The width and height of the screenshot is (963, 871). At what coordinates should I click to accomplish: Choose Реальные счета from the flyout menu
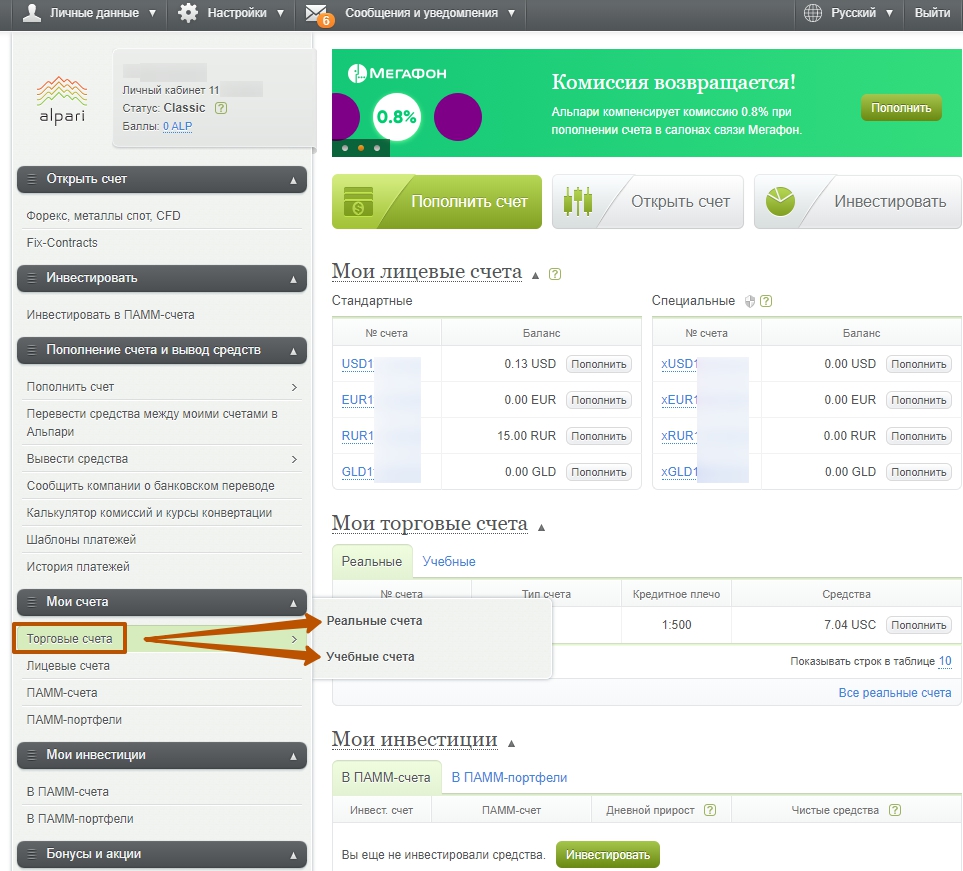[374, 621]
